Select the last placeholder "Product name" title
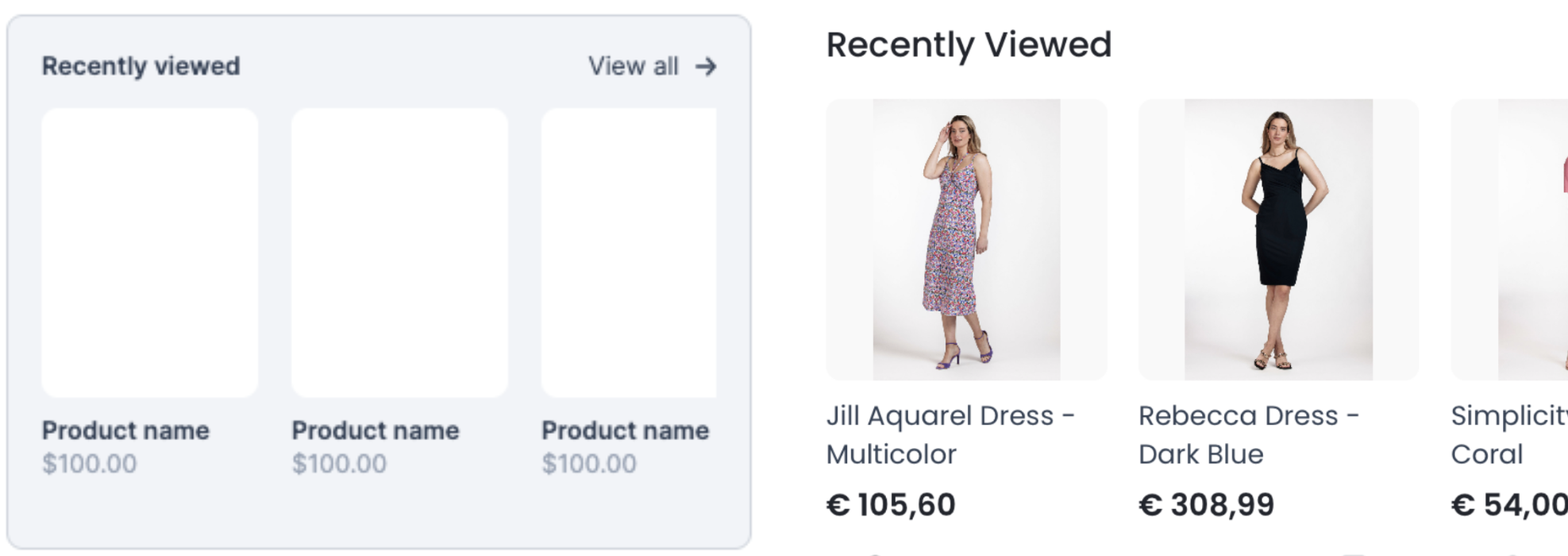Image resolution: width=1568 pixels, height=556 pixels. (x=625, y=431)
